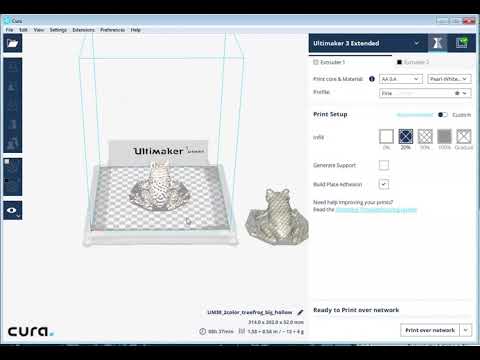The height and width of the screenshot is (360, 480).
Task: Uncheck the Build Plate Adhesion checkbox
Action: click(384, 184)
